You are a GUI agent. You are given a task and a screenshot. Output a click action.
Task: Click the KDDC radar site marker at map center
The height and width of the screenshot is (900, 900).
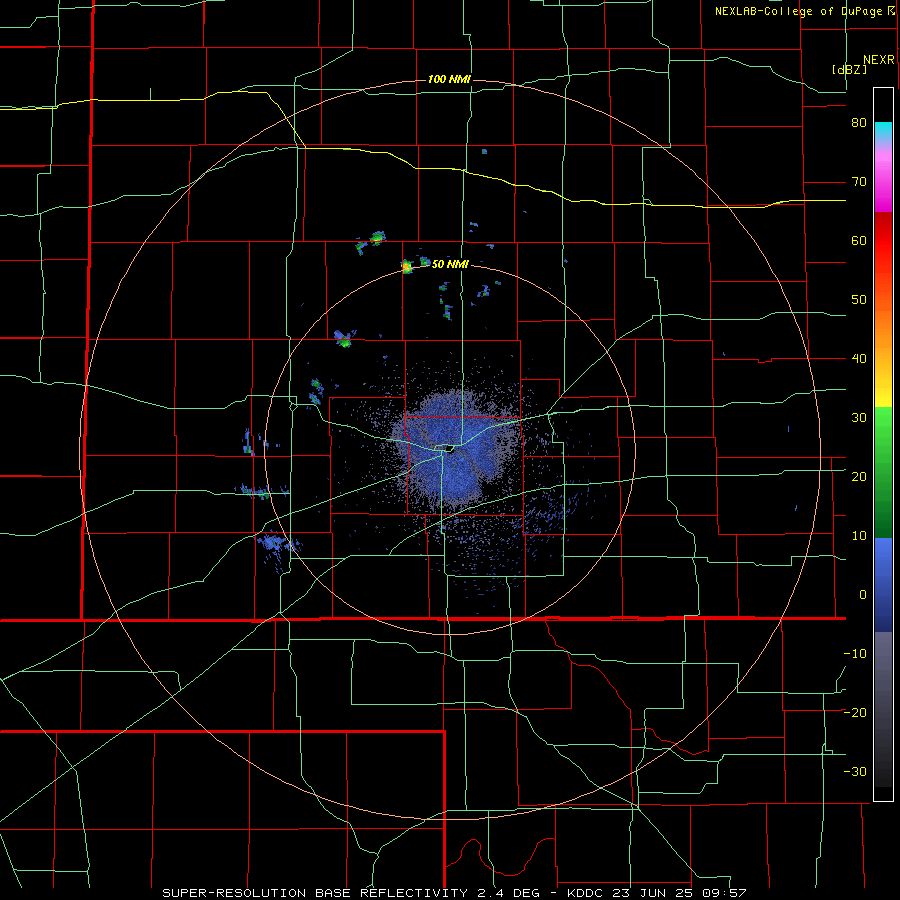(x=449, y=449)
